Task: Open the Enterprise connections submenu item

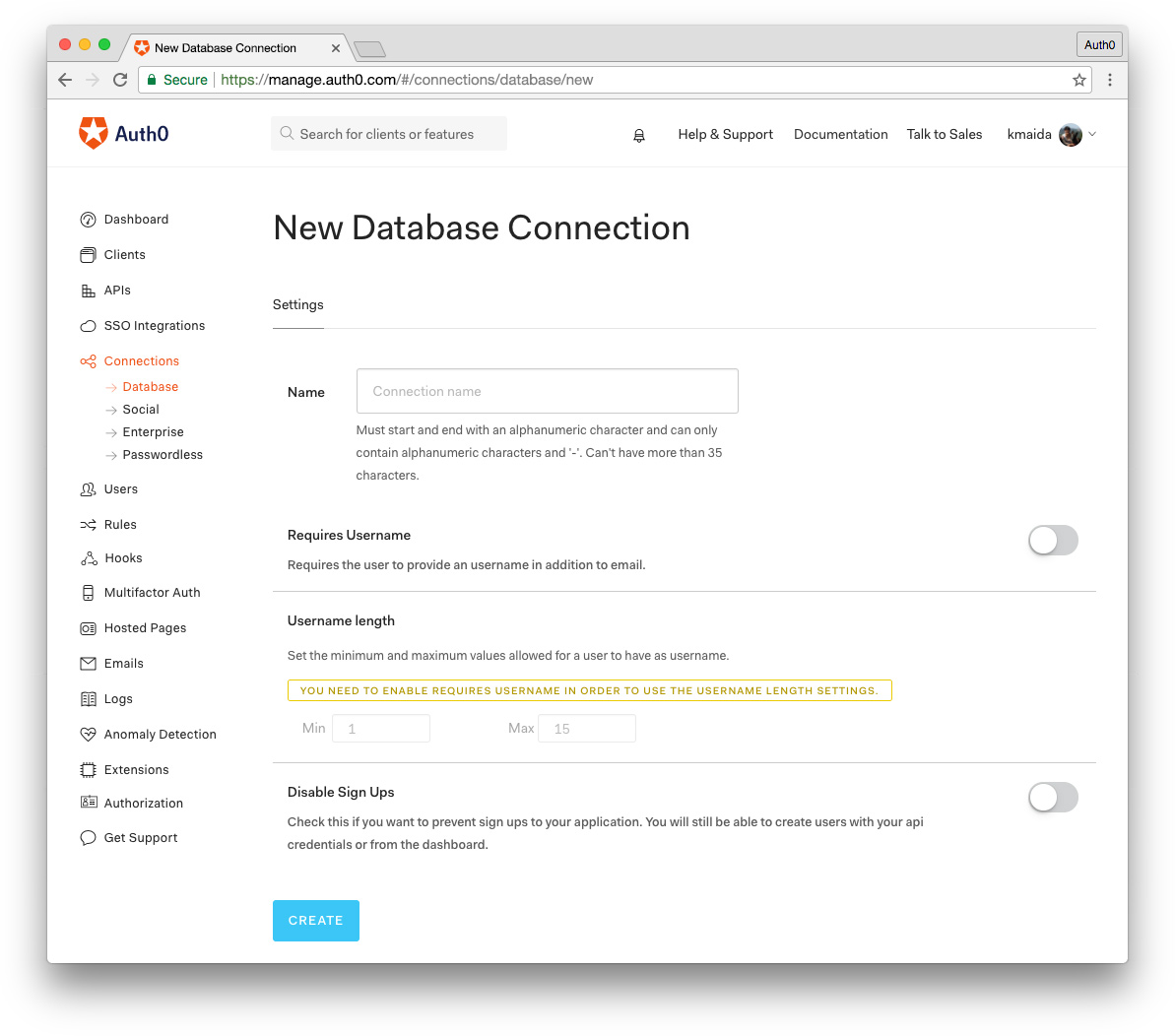Action: click(153, 432)
